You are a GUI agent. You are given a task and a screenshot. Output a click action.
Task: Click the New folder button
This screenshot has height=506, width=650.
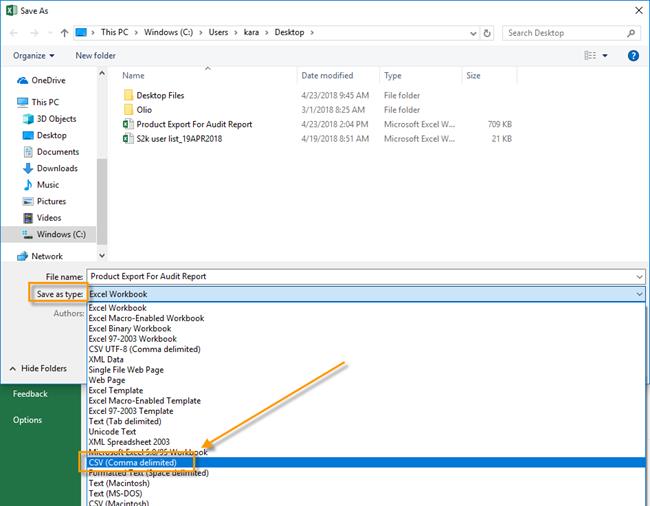(96, 56)
